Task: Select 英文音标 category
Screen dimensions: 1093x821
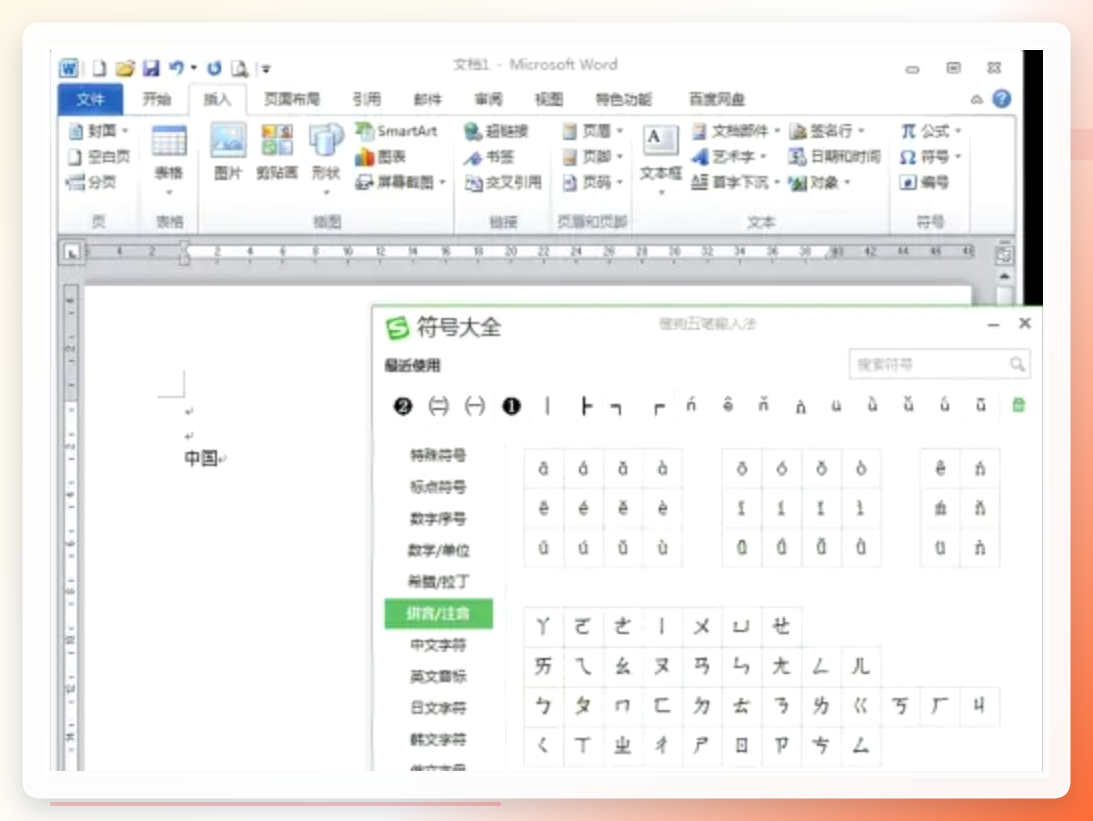Action: pyautogui.click(x=438, y=676)
